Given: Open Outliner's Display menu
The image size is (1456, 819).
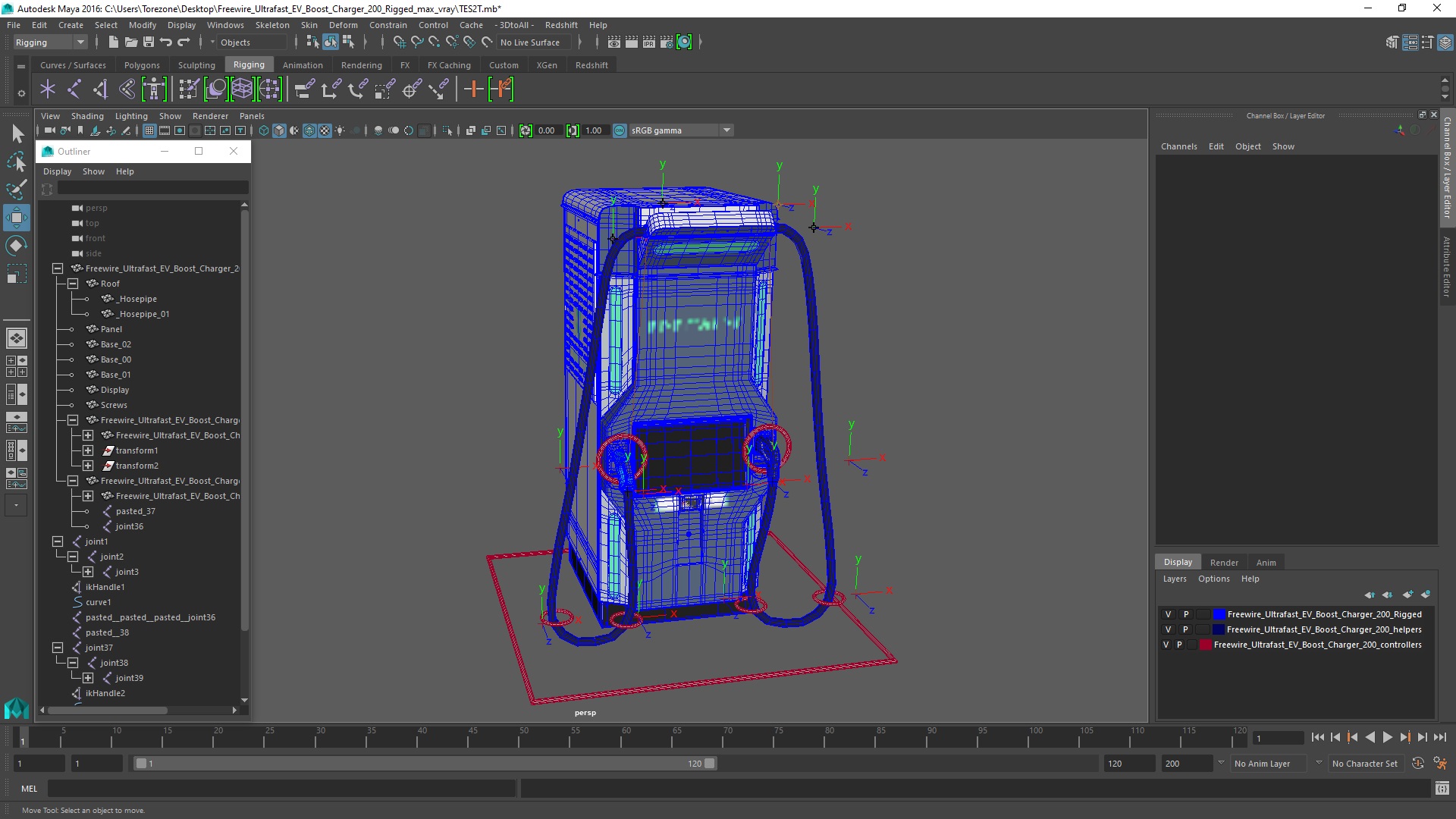Looking at the screenshot, I should tap(57, 171).
